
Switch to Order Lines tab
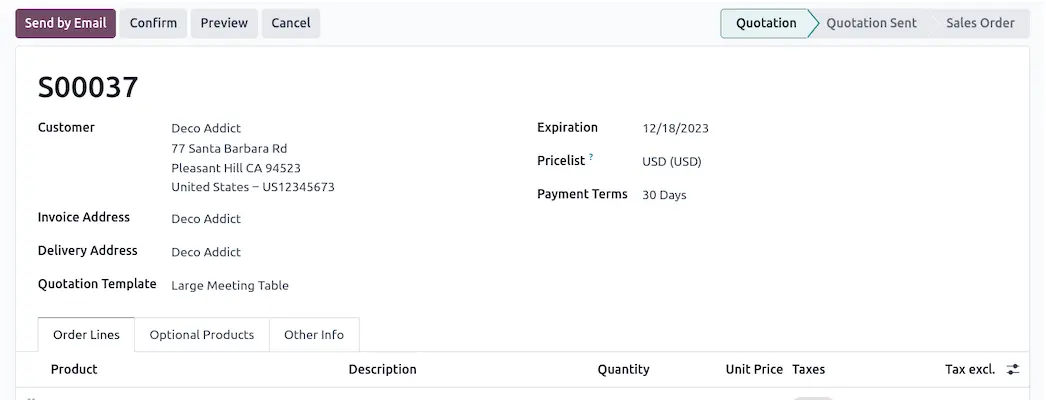point(86,335)
